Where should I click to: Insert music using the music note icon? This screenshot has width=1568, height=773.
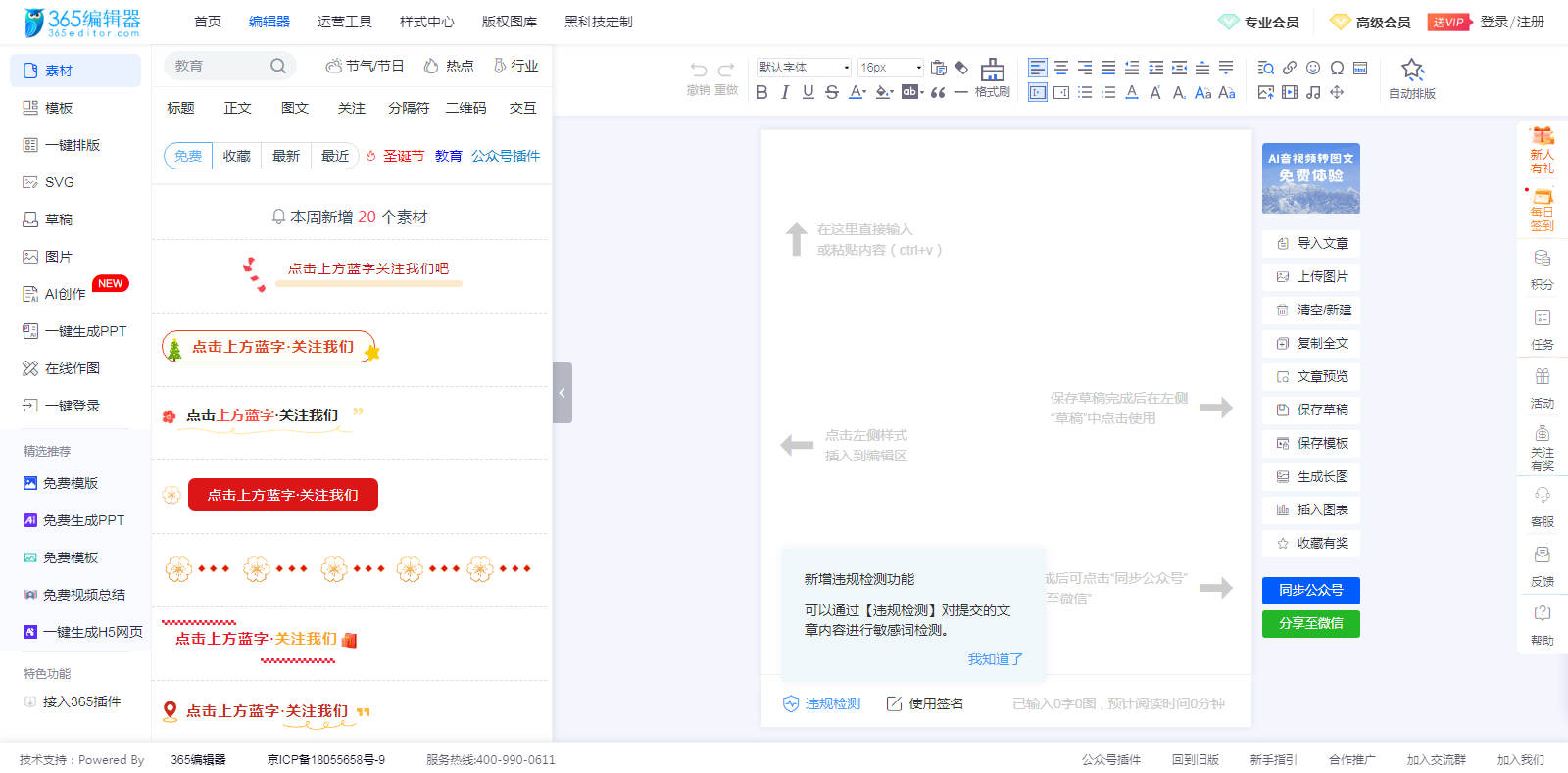click(1313, 92)
